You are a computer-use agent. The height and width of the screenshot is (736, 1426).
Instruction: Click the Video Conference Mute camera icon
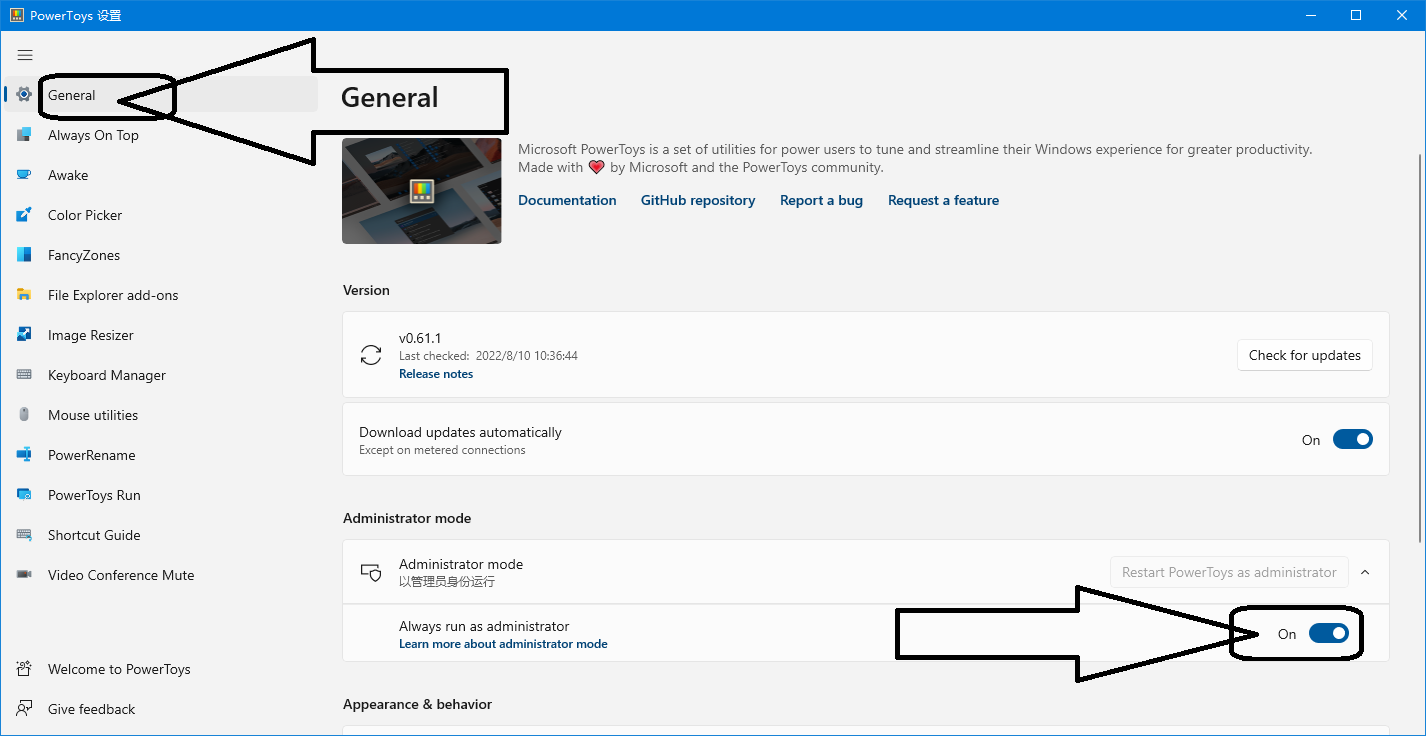click(x=24, y=575)
